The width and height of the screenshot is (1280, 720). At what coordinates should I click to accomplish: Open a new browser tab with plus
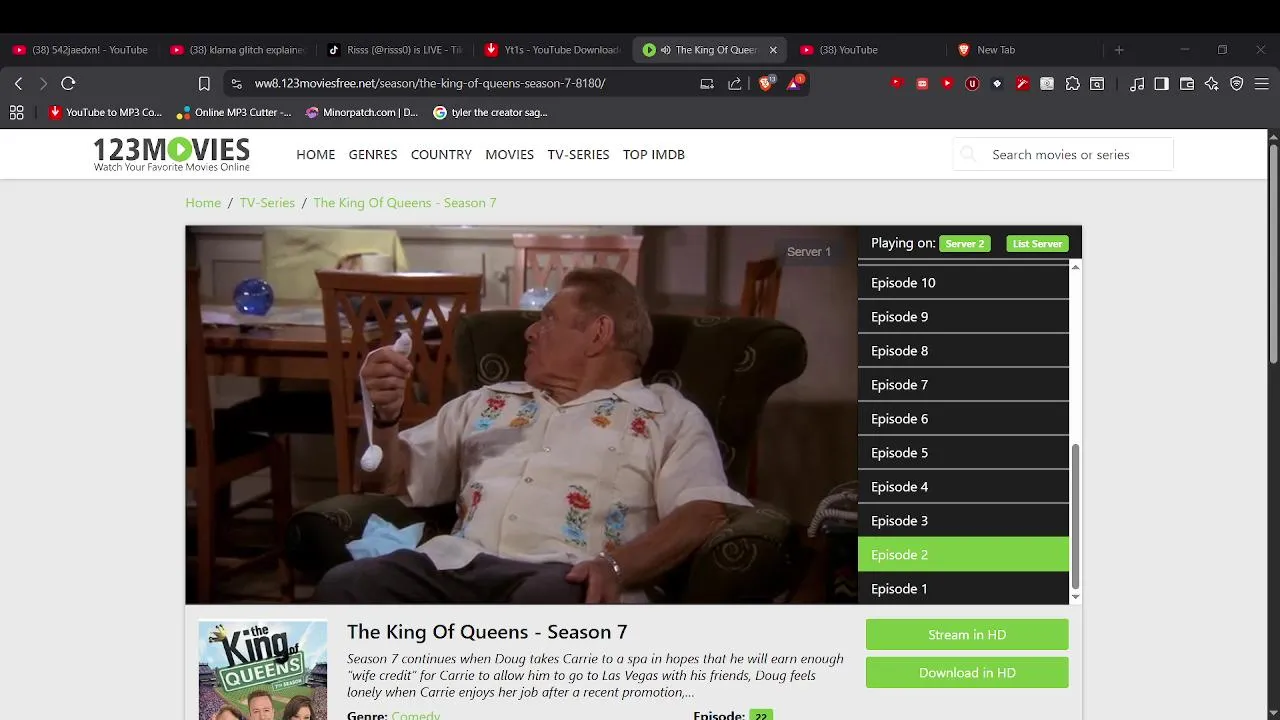pos(1119,50)
